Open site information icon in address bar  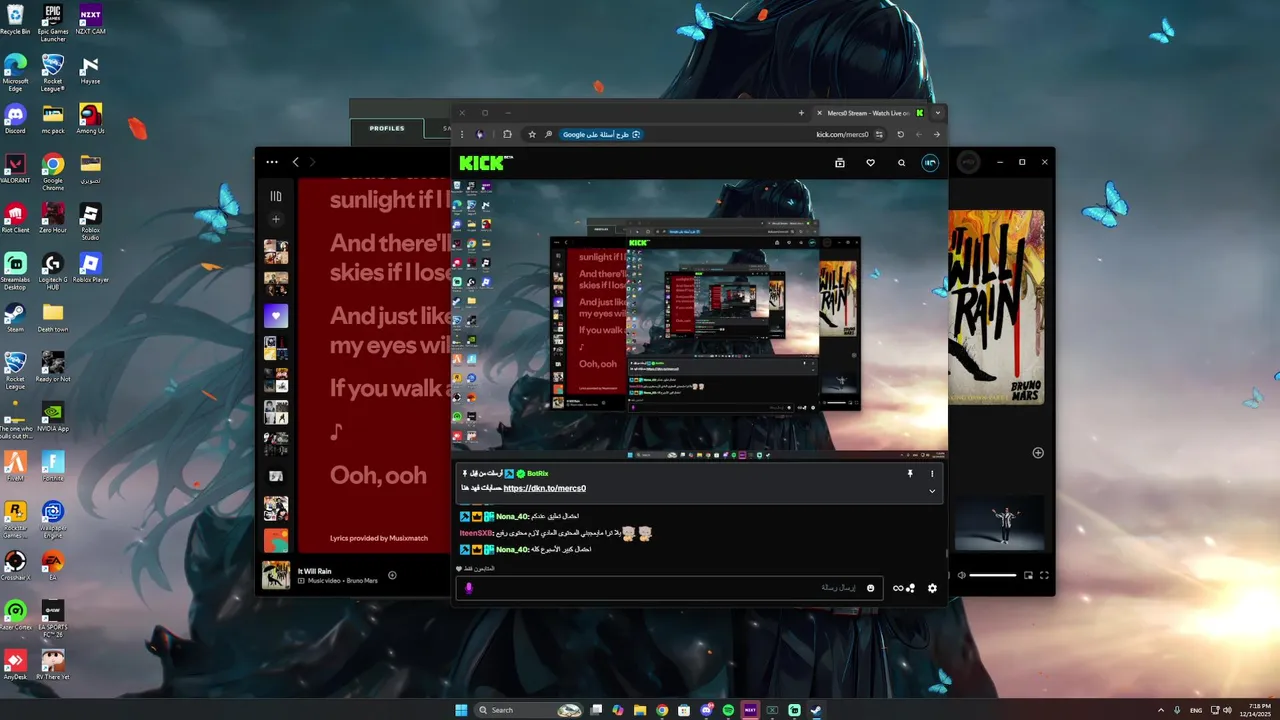point(879,134)
